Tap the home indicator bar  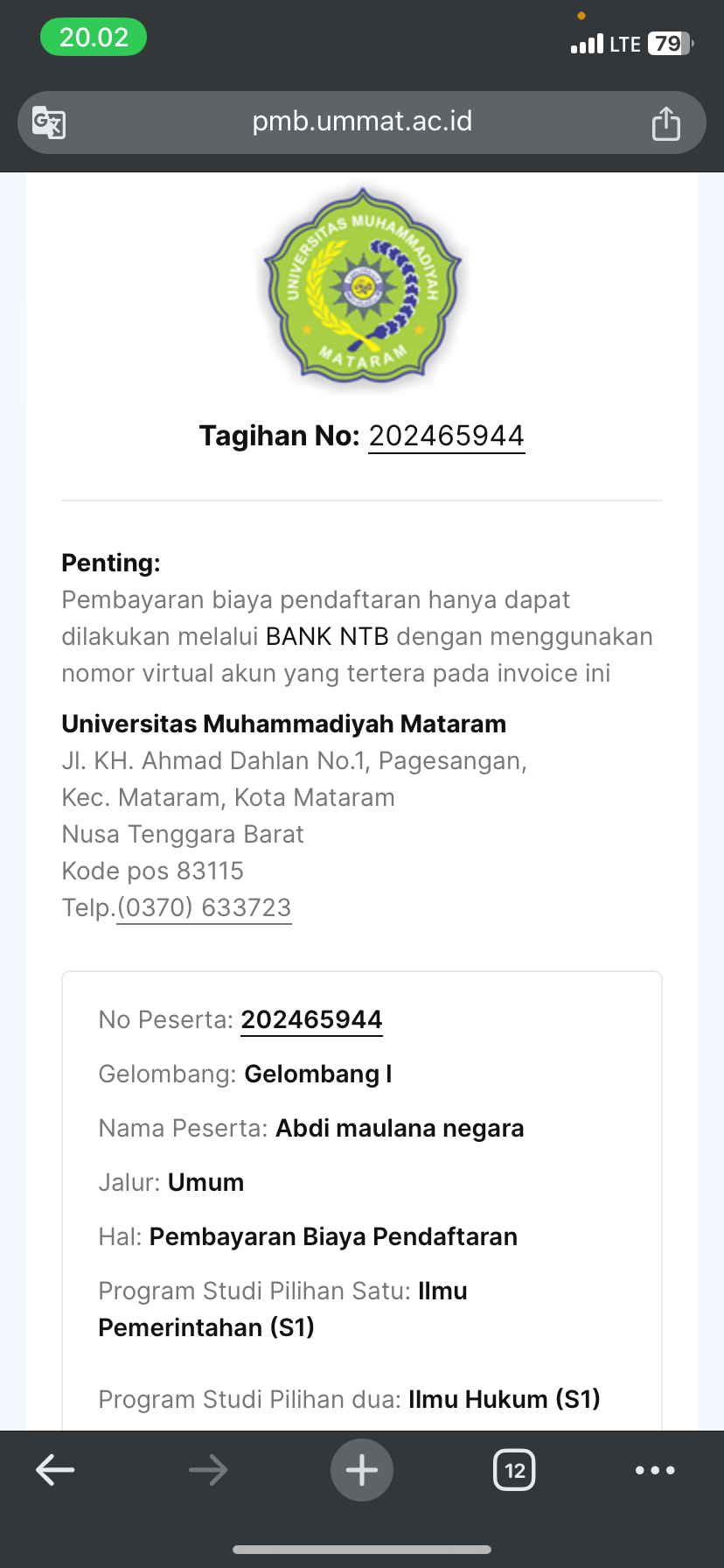362,1550
